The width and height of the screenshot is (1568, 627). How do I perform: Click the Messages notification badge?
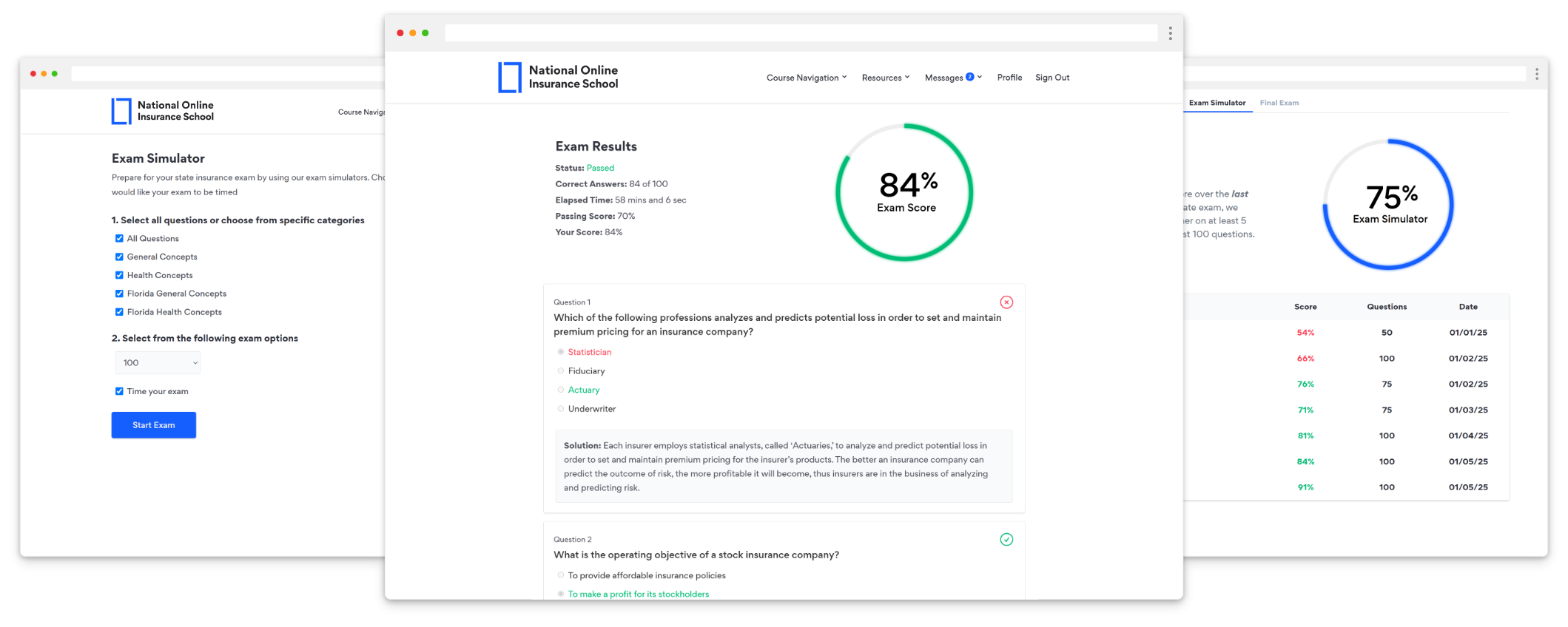click(969, 77)
